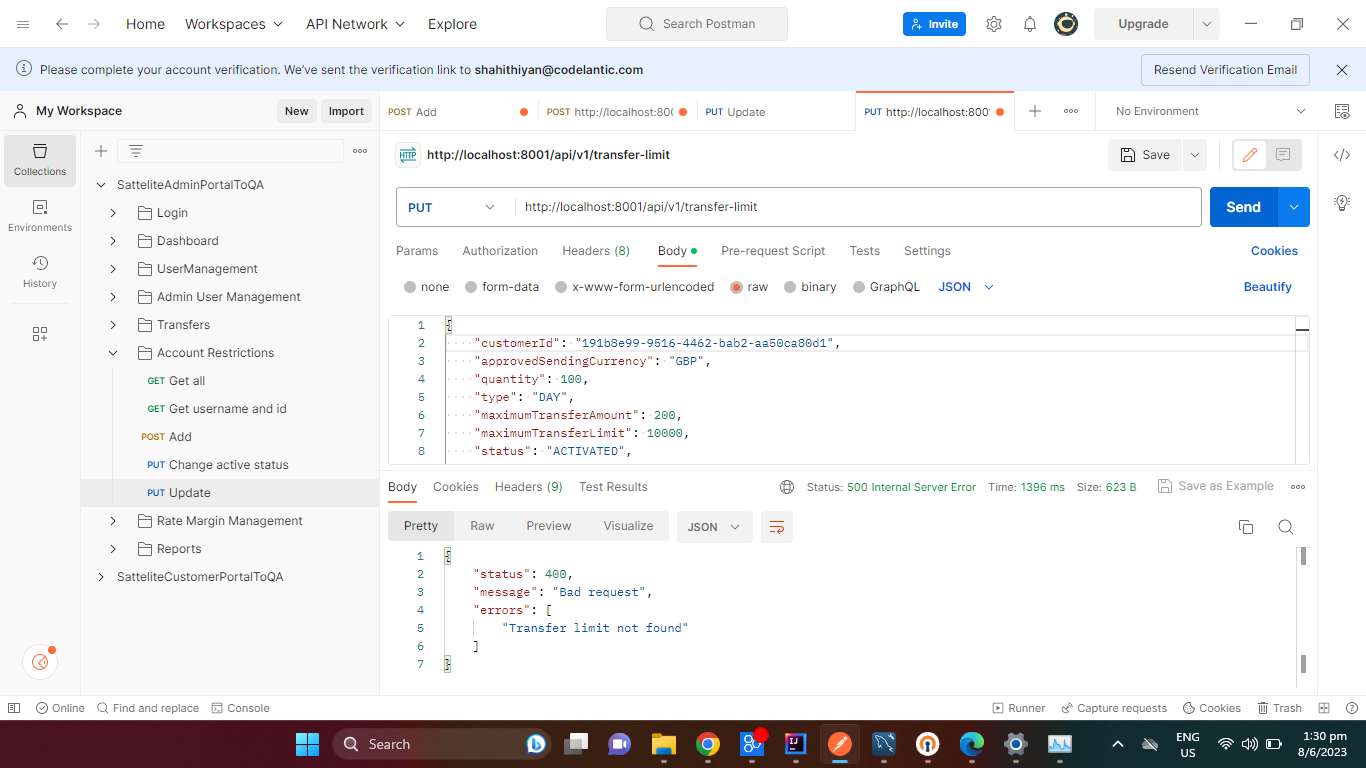Open the lightbulb info panel
Viewport: 1366px width, 768px height.
click(1342, 202)
